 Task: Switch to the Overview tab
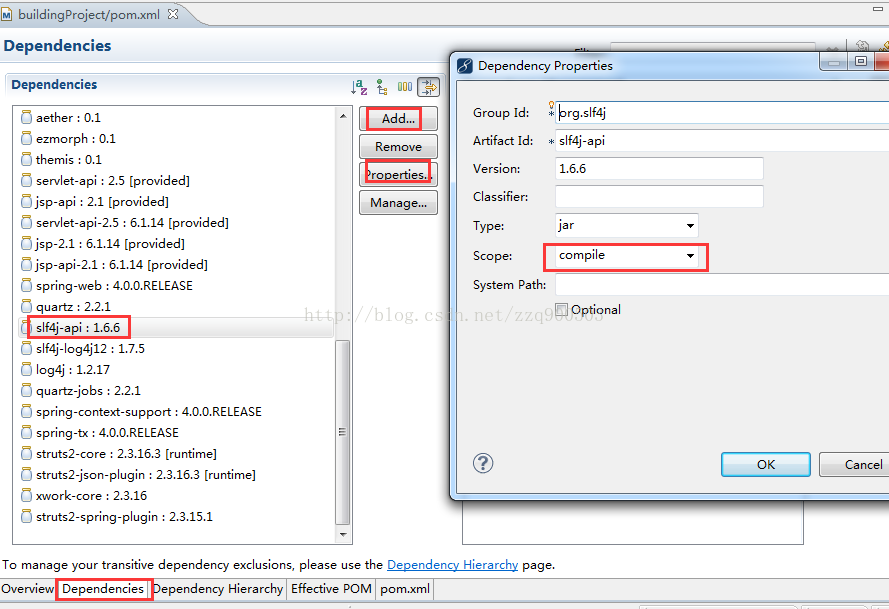tap(27, 589)
